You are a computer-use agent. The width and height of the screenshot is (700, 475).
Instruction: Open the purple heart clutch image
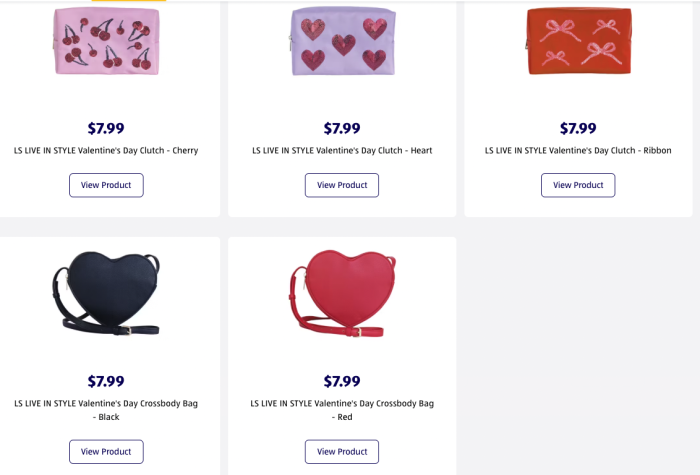(342, 42)
